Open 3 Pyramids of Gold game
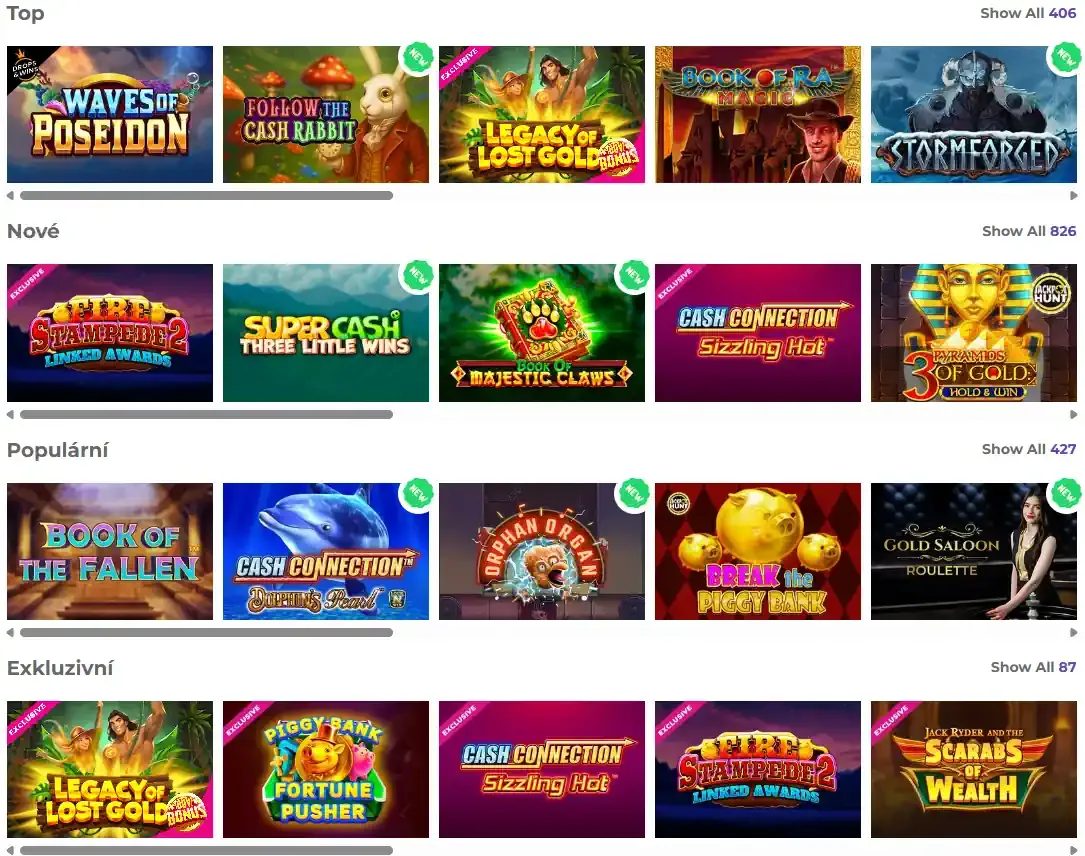The height and width of the screenshot is (856, 1085). (x=974, y=333)
